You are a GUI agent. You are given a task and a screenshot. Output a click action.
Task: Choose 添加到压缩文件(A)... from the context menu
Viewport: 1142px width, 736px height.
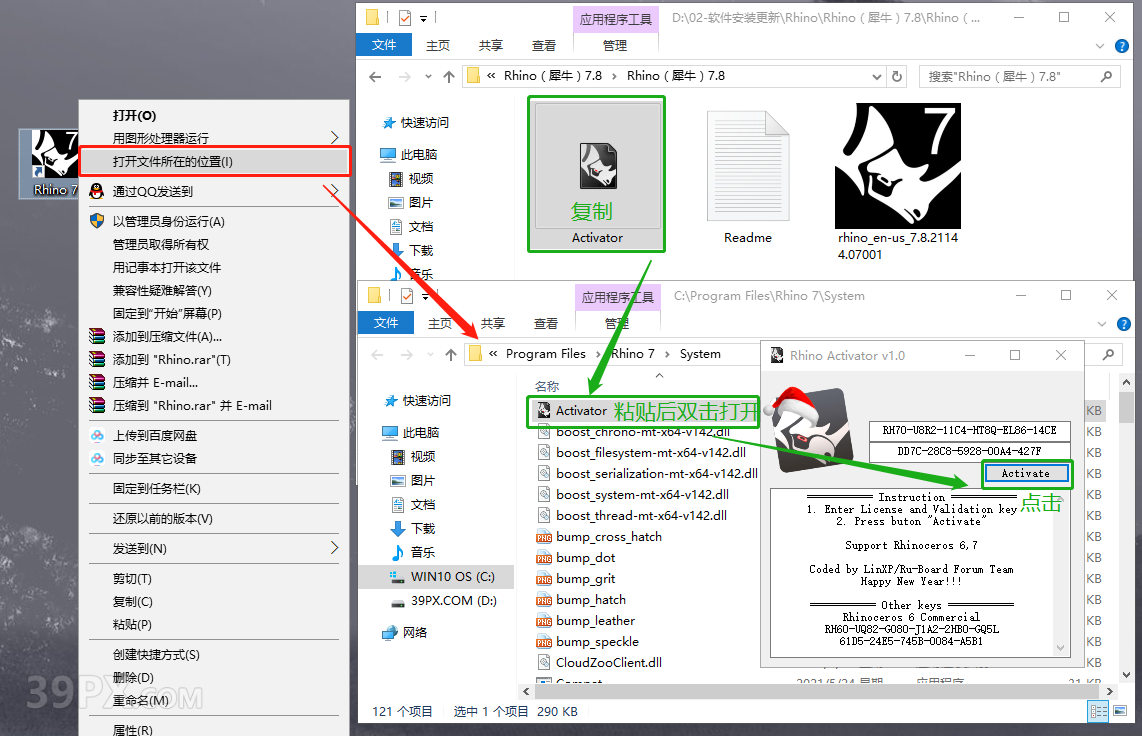(x=214, y=336)
